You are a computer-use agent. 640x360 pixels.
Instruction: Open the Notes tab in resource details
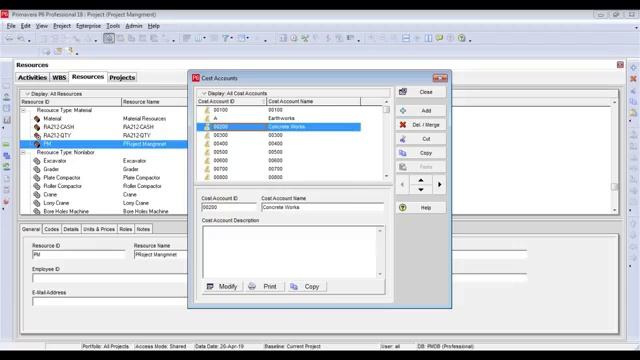(143, 229)
